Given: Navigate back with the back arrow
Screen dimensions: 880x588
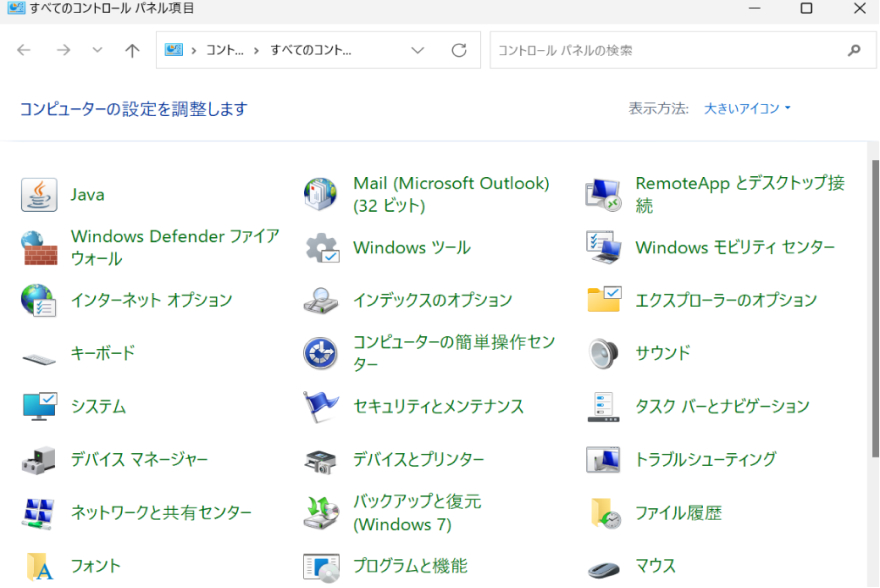Looking at the screenshot, I should click(x=24, y=50).
